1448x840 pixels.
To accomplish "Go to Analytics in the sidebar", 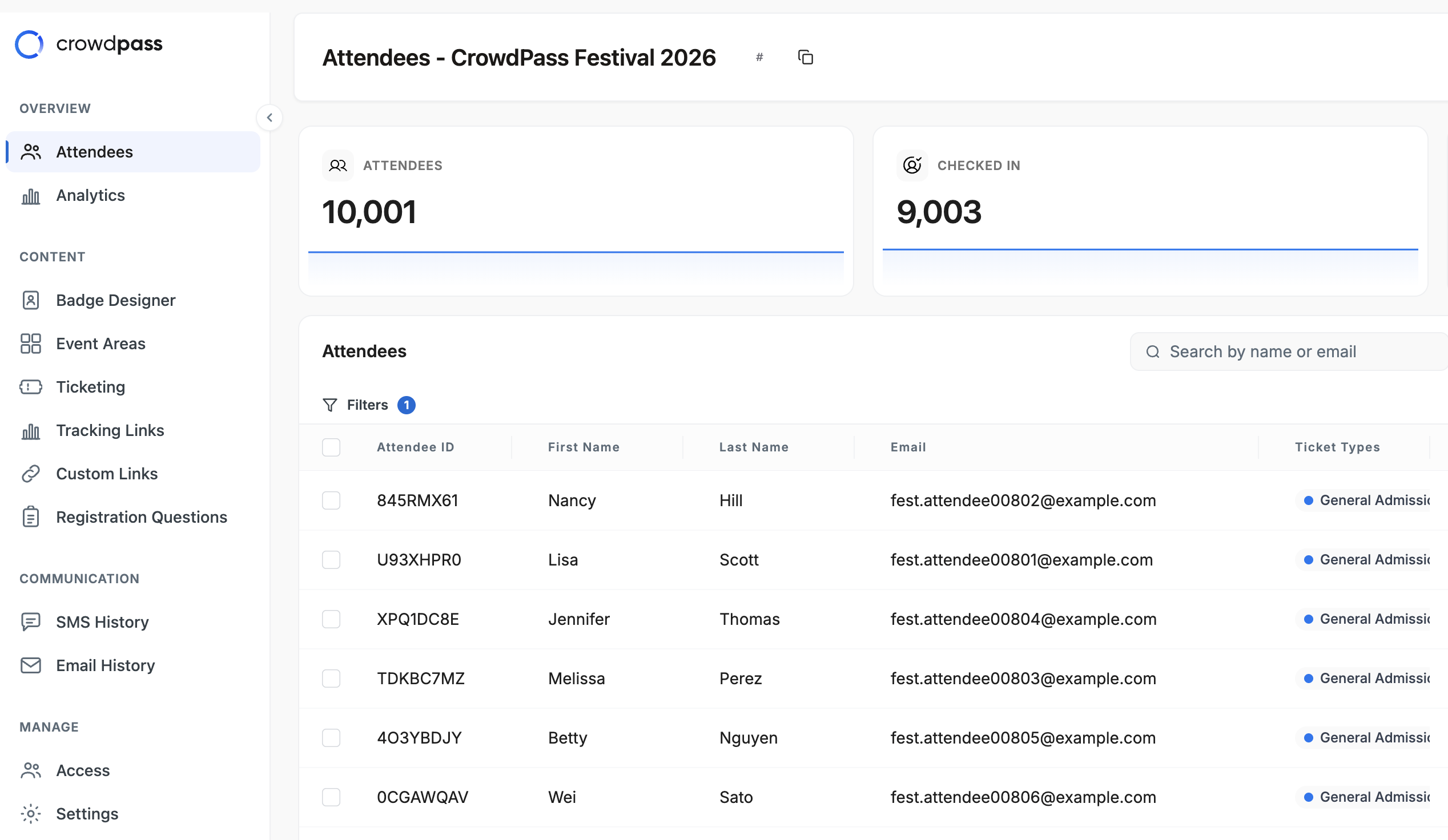I will (132, 196).
